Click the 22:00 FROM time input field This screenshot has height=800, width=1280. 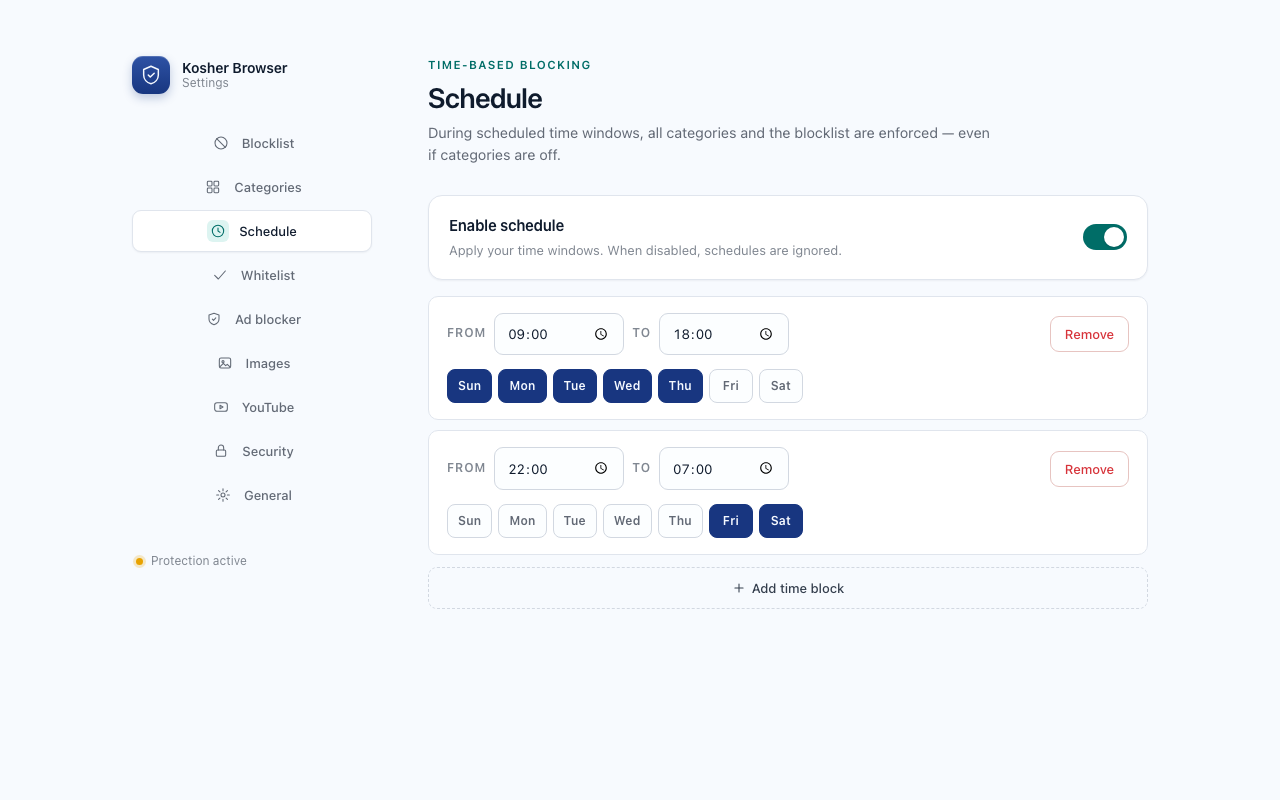559,468
